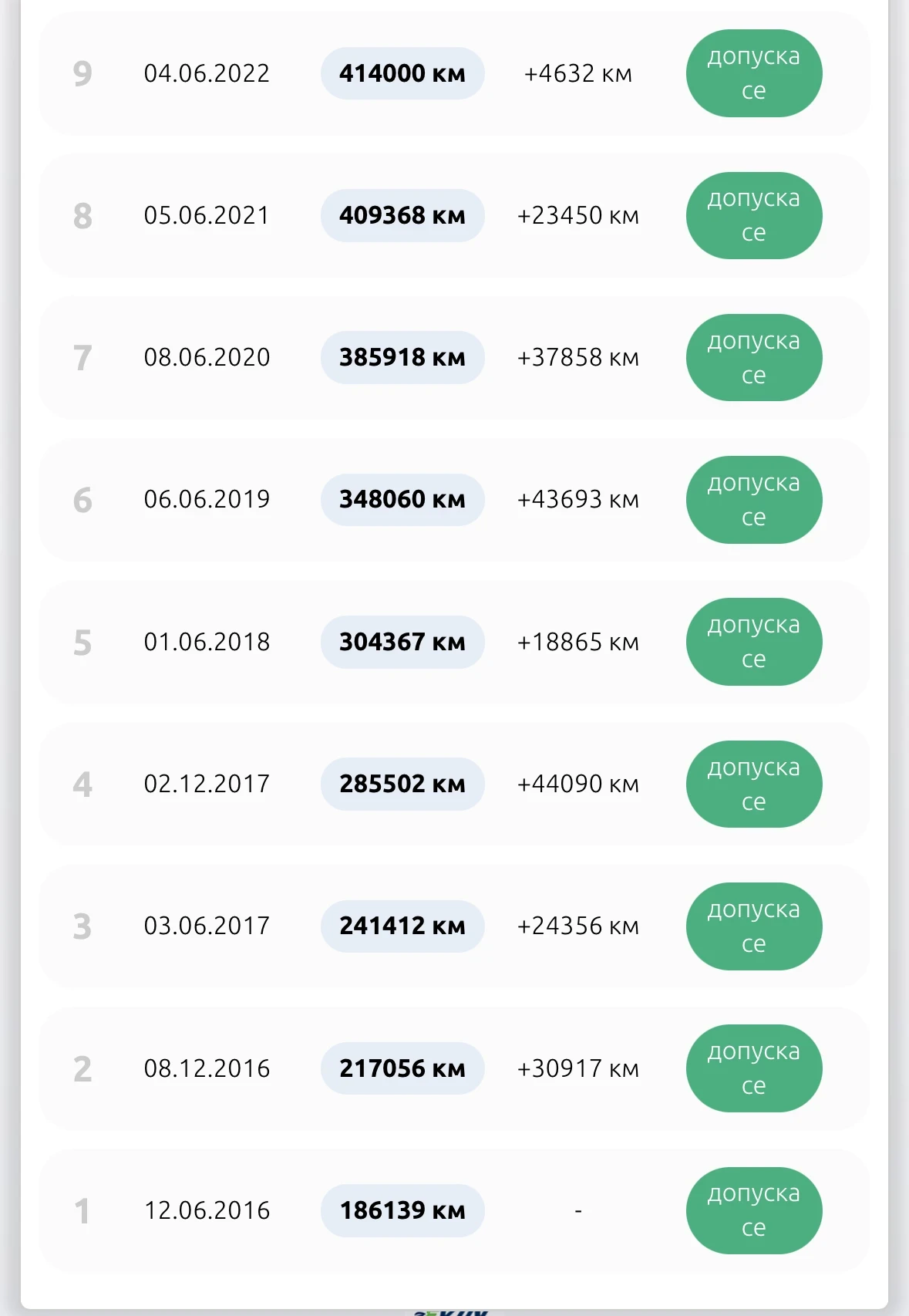Screen dimensions: 909x1316
Task: Click row number 4
Action: 82,785
